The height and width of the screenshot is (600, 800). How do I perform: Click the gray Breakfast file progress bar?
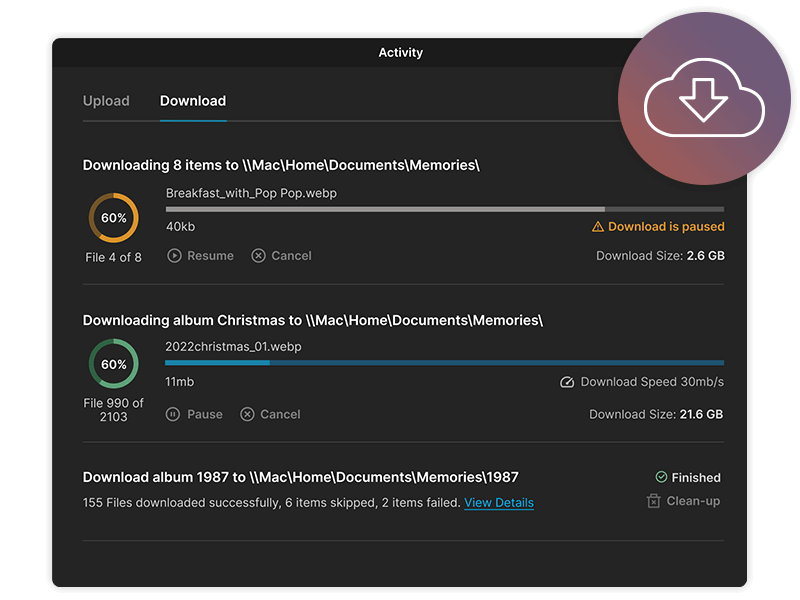point(445,209)
